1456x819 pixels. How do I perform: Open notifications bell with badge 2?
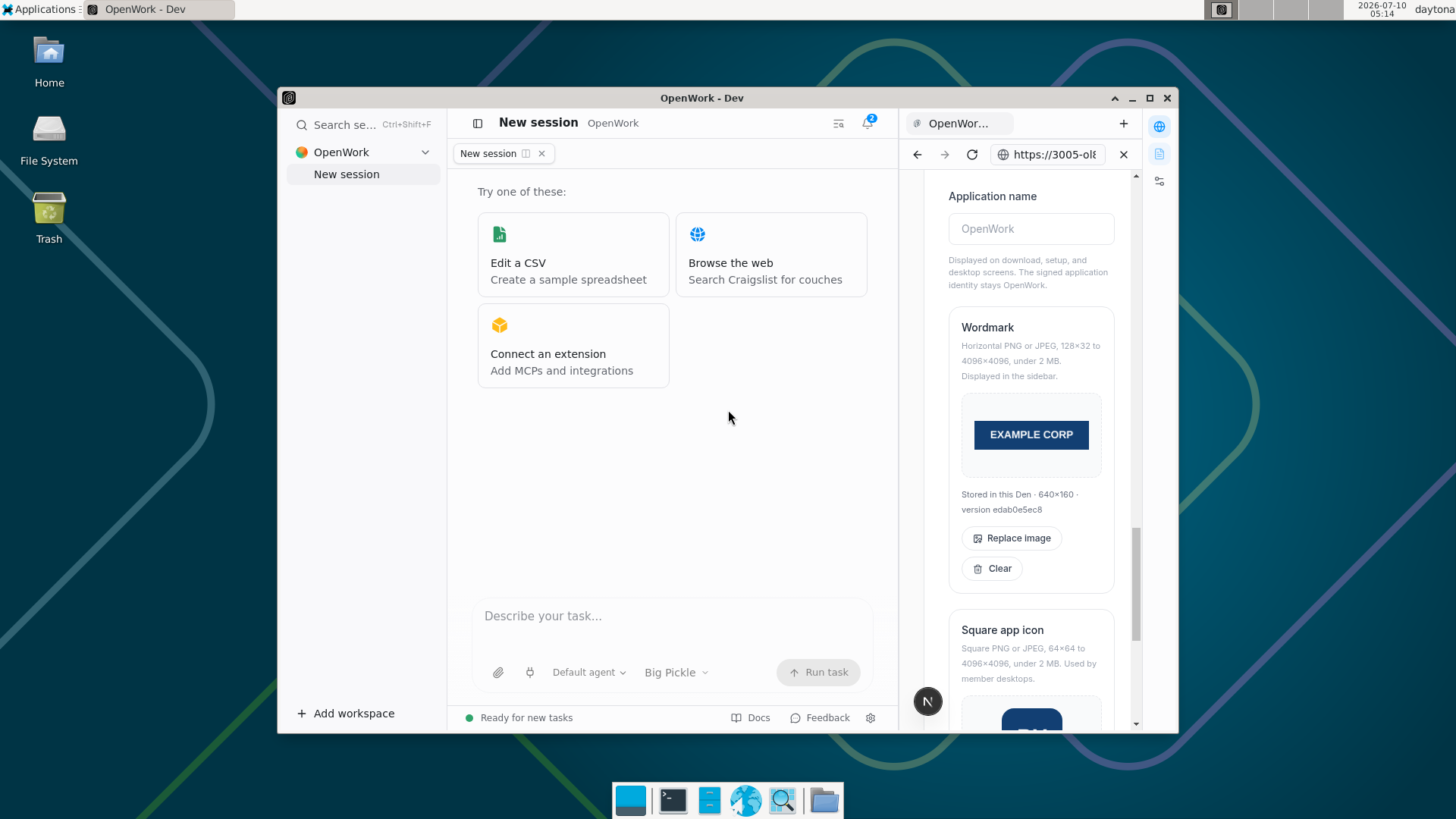tap(868, 123)
